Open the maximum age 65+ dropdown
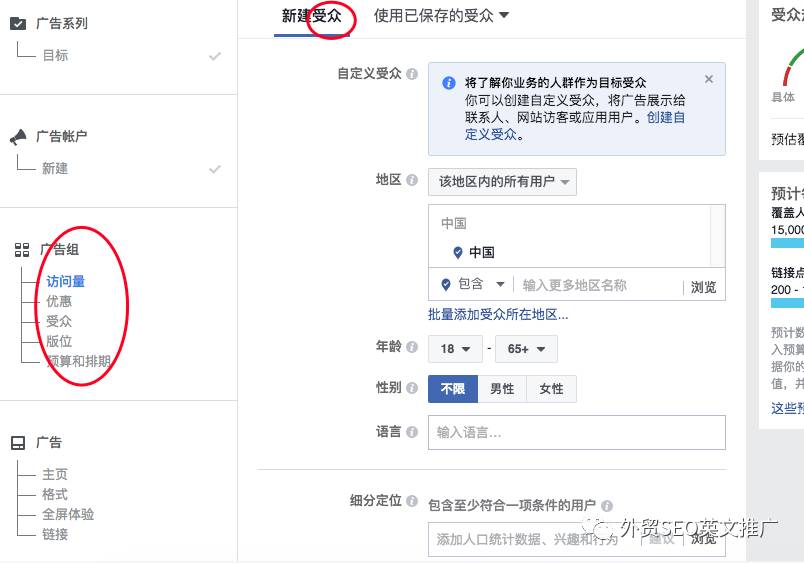 pyautogui.click(x=526, y=349)
